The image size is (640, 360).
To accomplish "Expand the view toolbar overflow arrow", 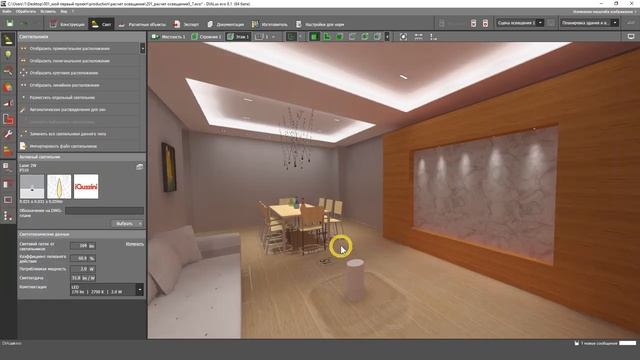I will 387,37.
